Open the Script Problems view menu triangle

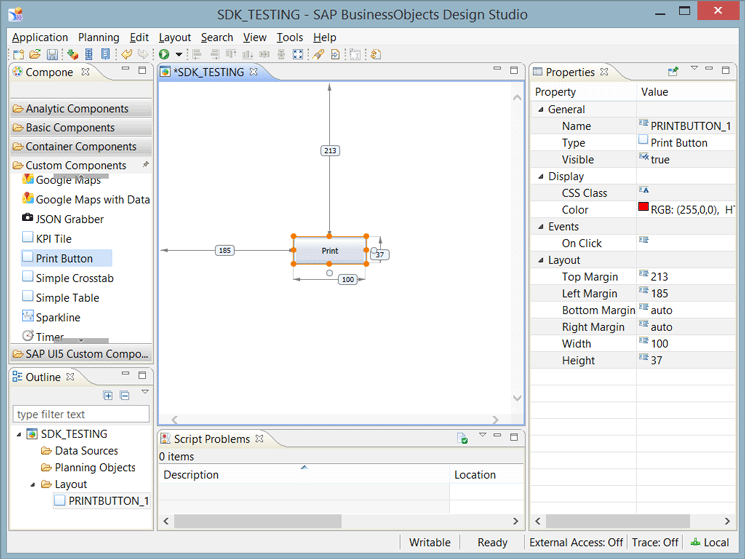(x=483, y=435)
